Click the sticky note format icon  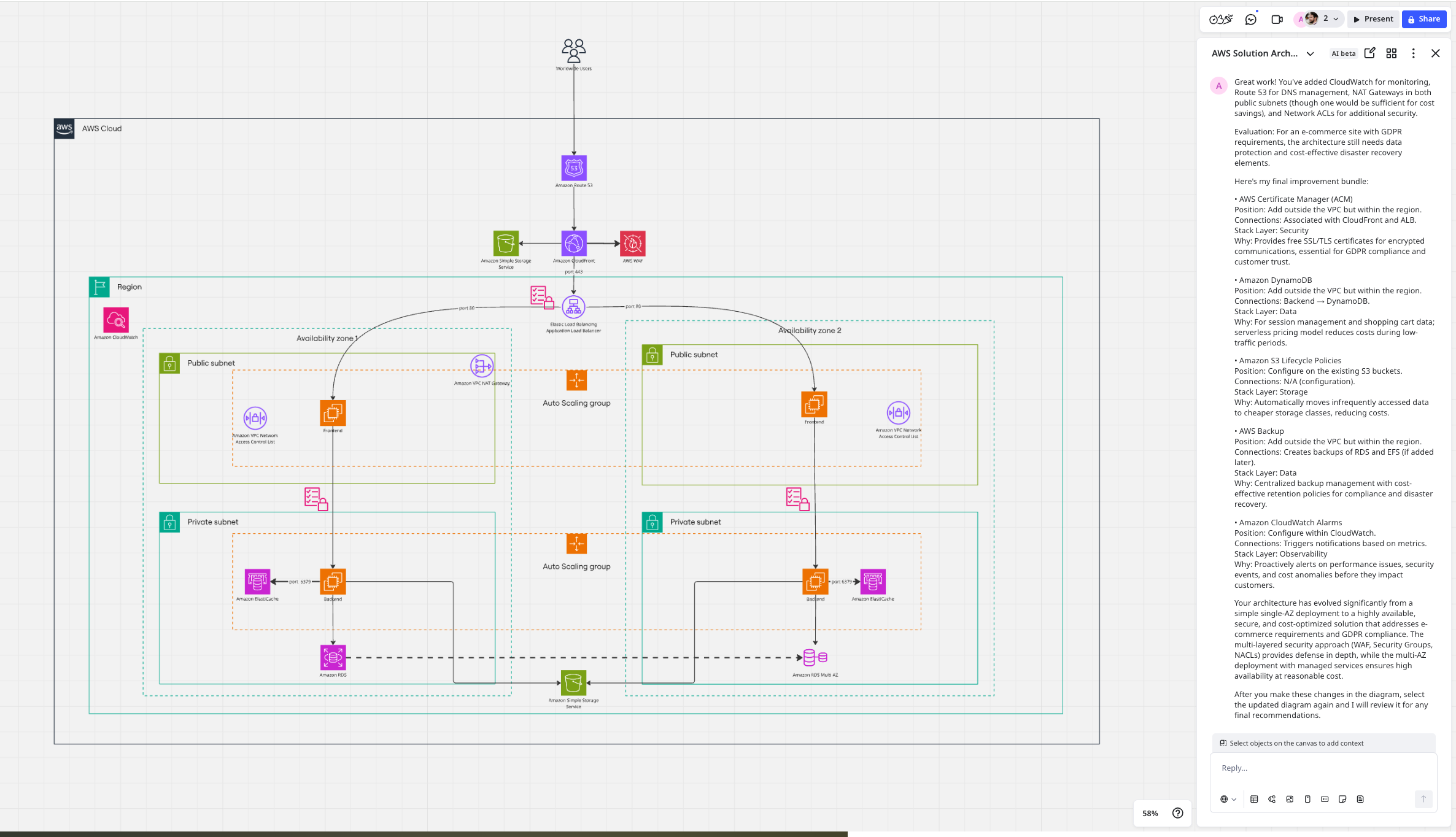[1342, 799]
